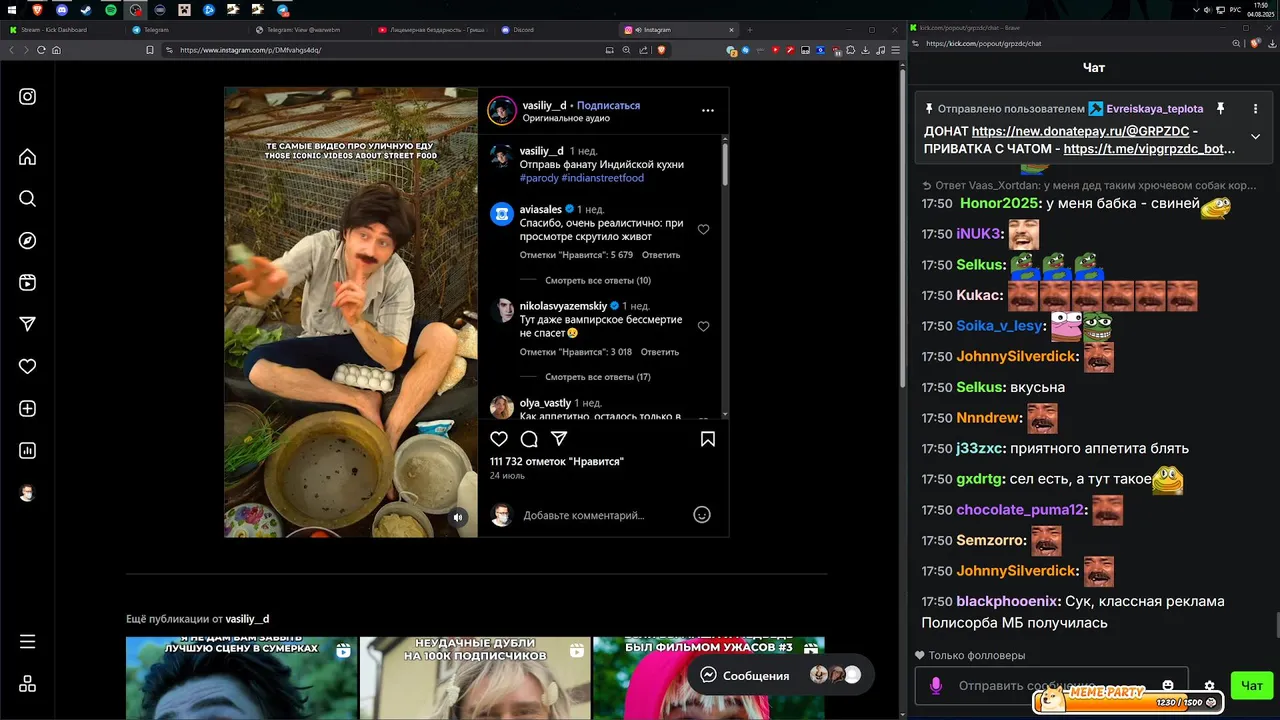Expand all 17 replies to nikolasvyazemskiy comment

598,377
